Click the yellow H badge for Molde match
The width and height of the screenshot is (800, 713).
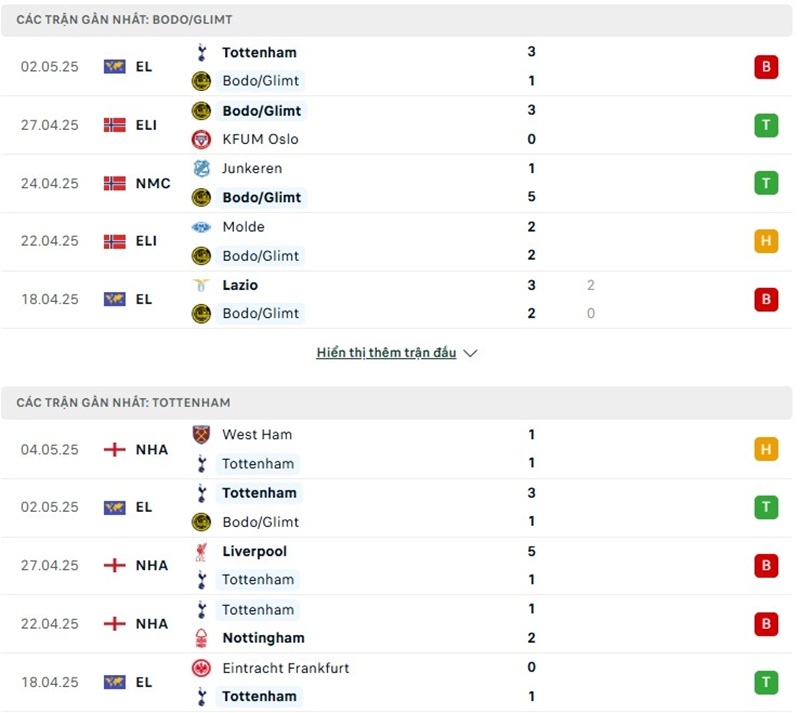click(766, 241)
